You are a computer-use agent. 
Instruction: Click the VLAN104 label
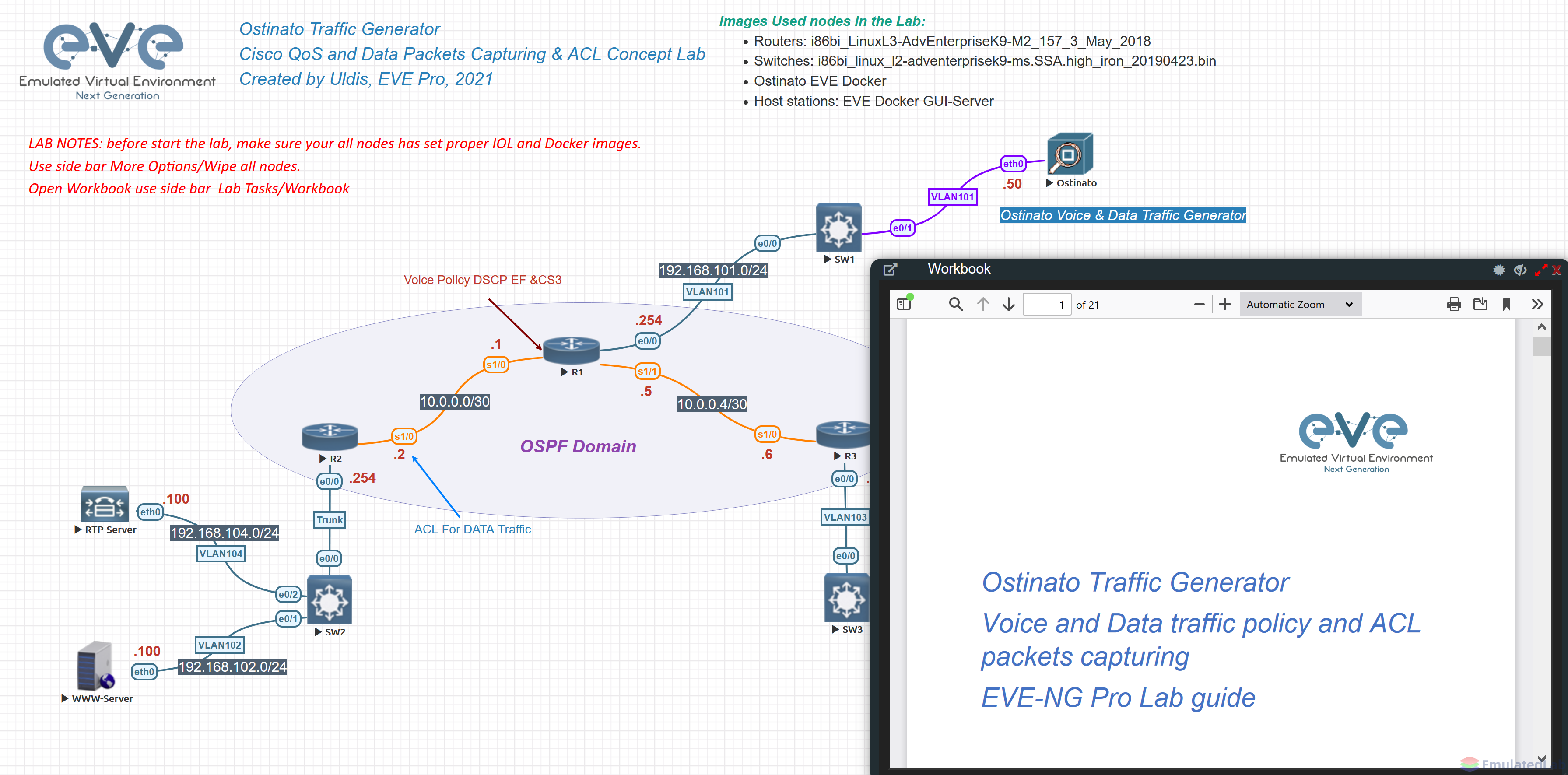(x=221, y=553)
